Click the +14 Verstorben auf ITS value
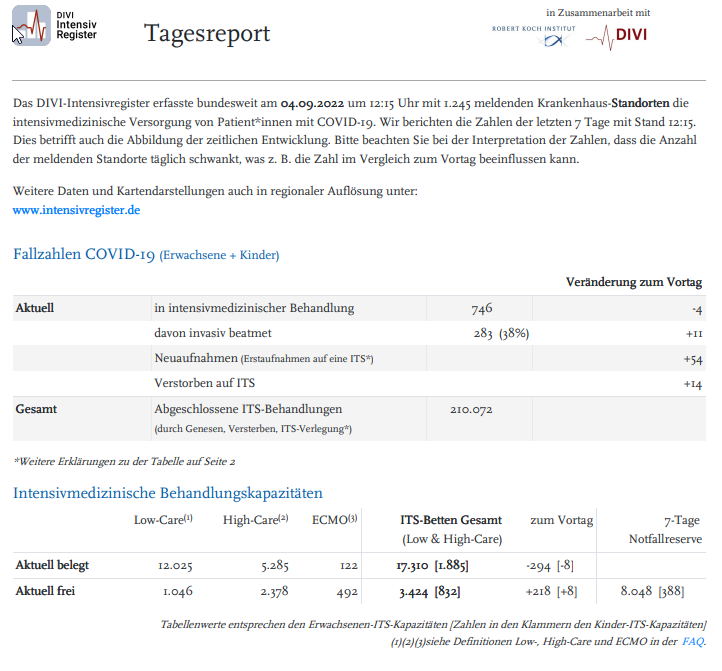This screenshot has width=722, height=671. click(692, 383)
